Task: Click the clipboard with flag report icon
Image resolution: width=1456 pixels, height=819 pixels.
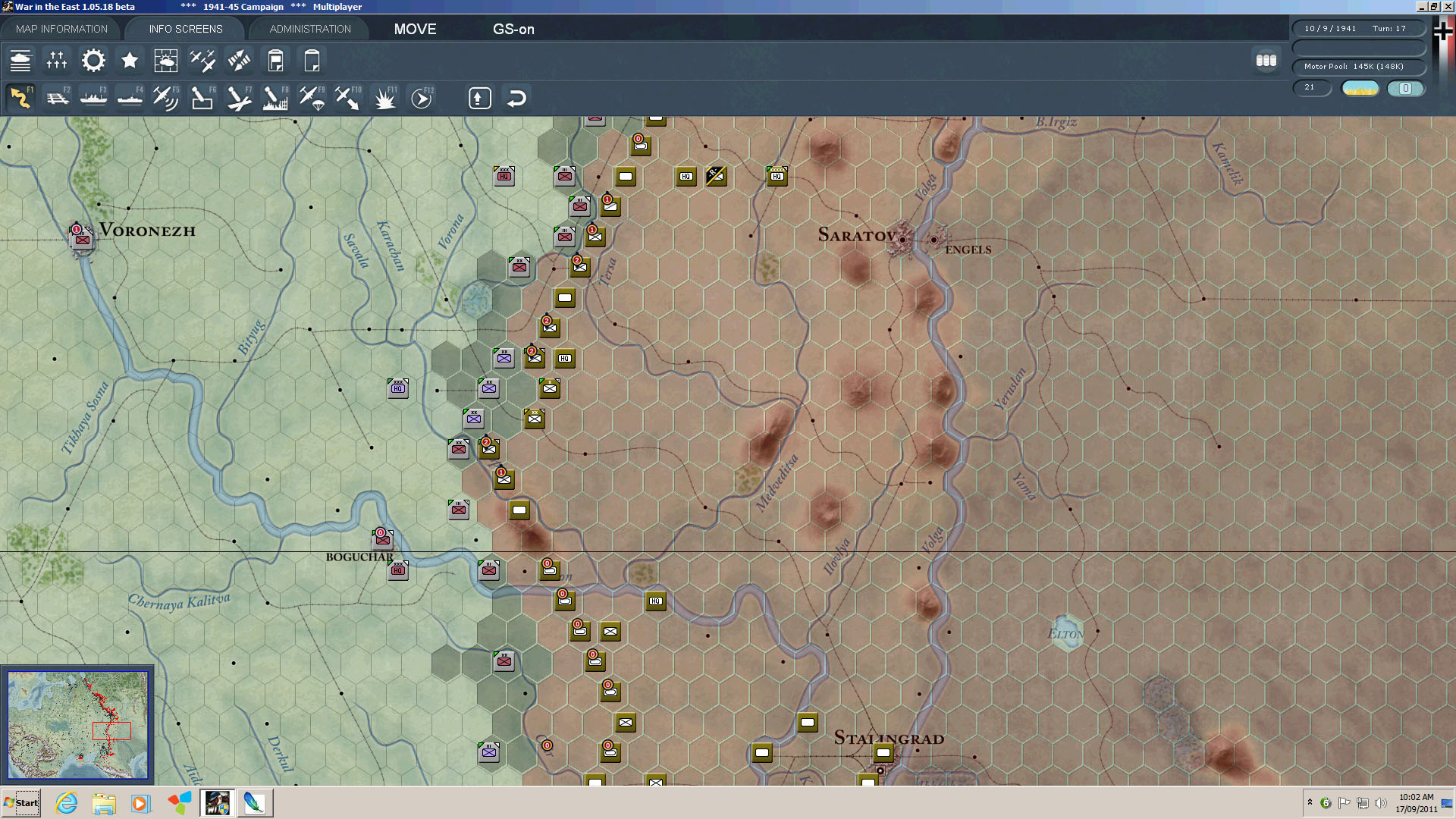Action: [x=275, y=61]
